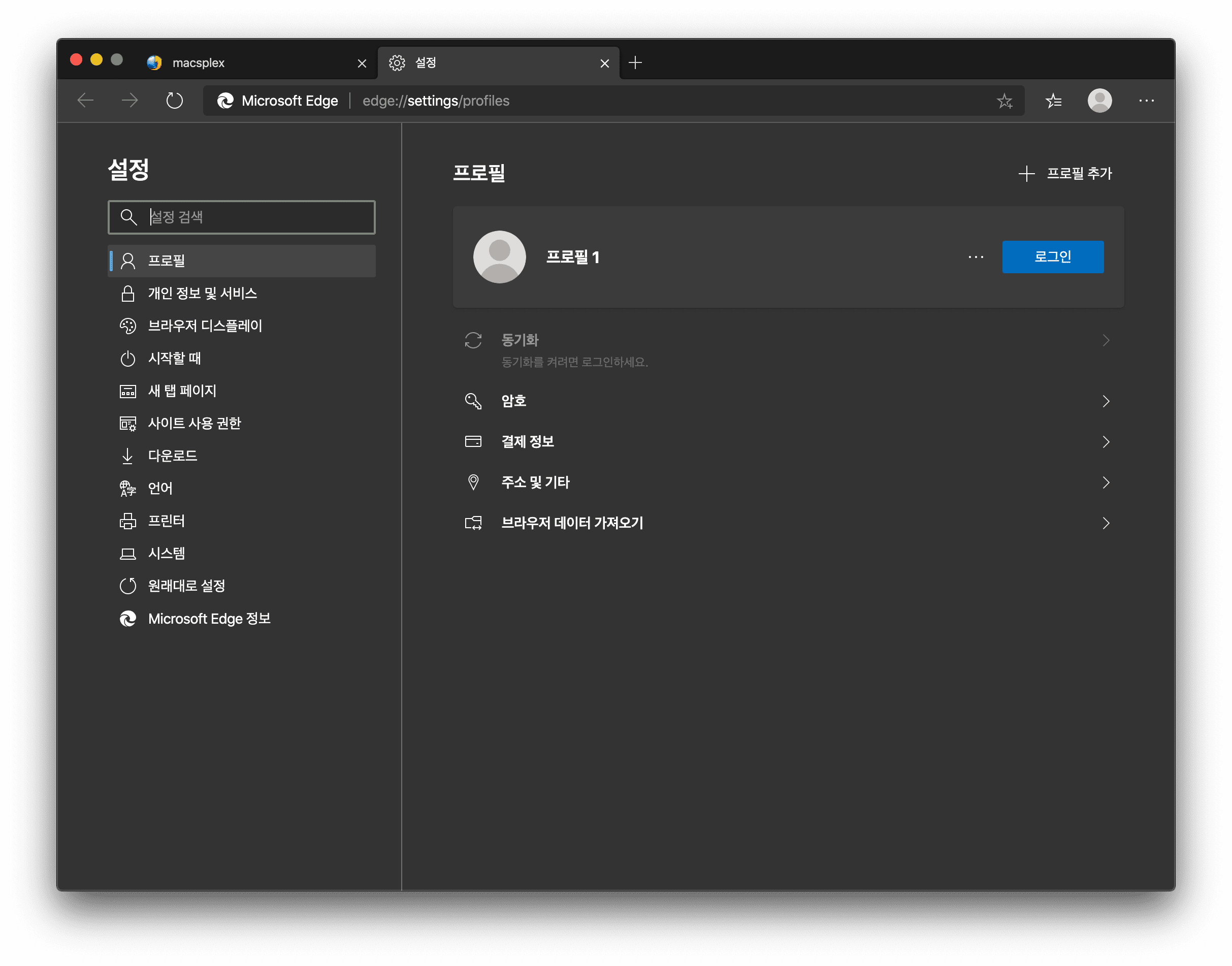Open 사이트 사용 권한 settings
Viewport: 1232px width, 966px height.
[241, 424]
